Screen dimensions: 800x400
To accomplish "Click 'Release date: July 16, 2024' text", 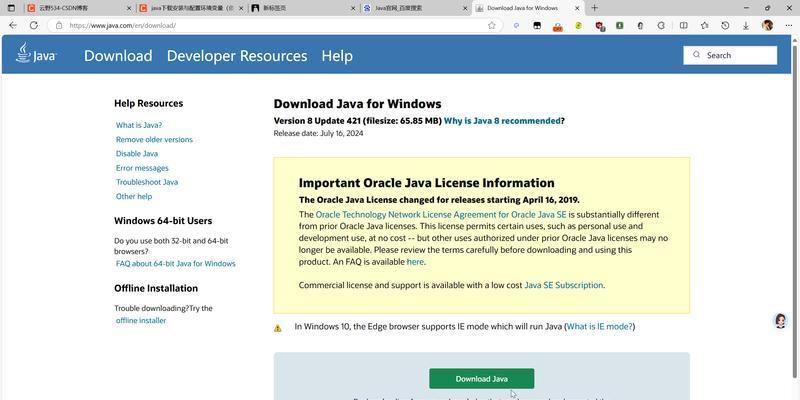I will pos(318,134).
